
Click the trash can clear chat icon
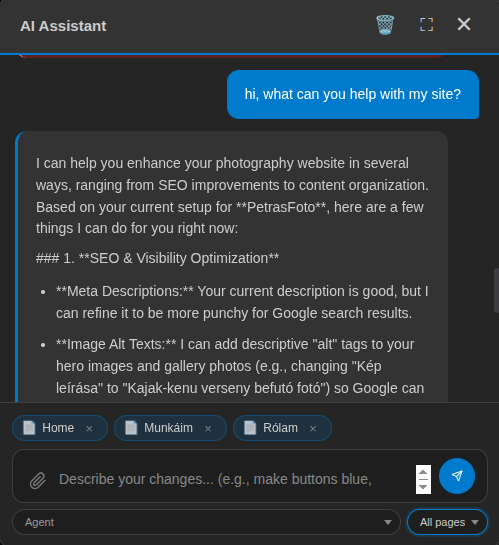pyautogui.click(x=385, y=25)
